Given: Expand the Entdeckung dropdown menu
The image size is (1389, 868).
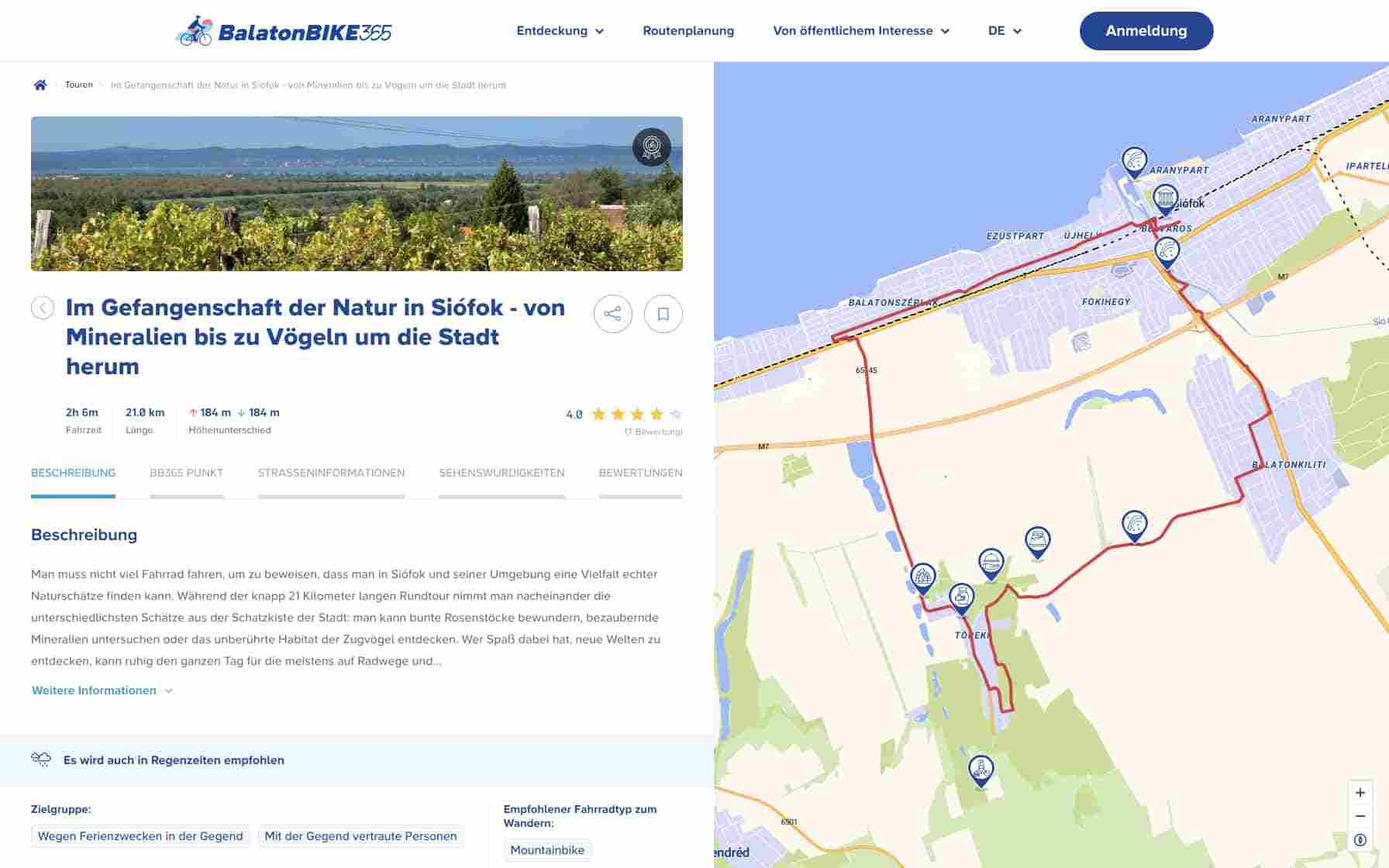Looking at the screenshot, I should pos(560,31).
